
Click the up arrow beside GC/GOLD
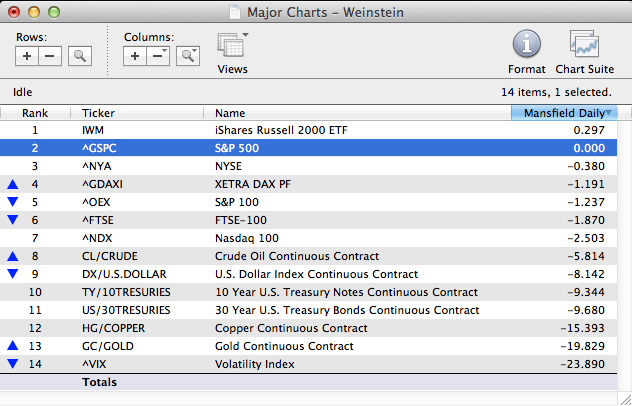tap(12, 346)
